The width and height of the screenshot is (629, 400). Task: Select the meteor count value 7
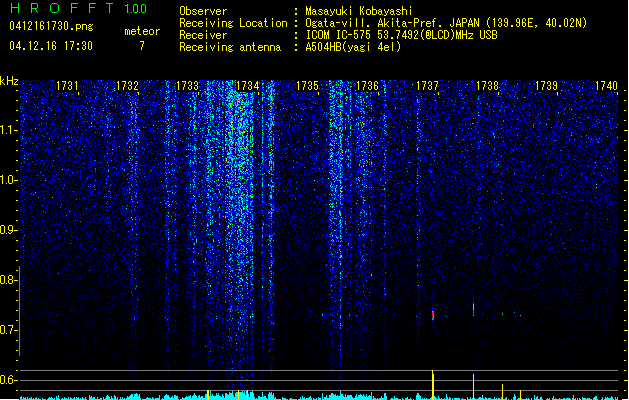(x=142, y=46)
